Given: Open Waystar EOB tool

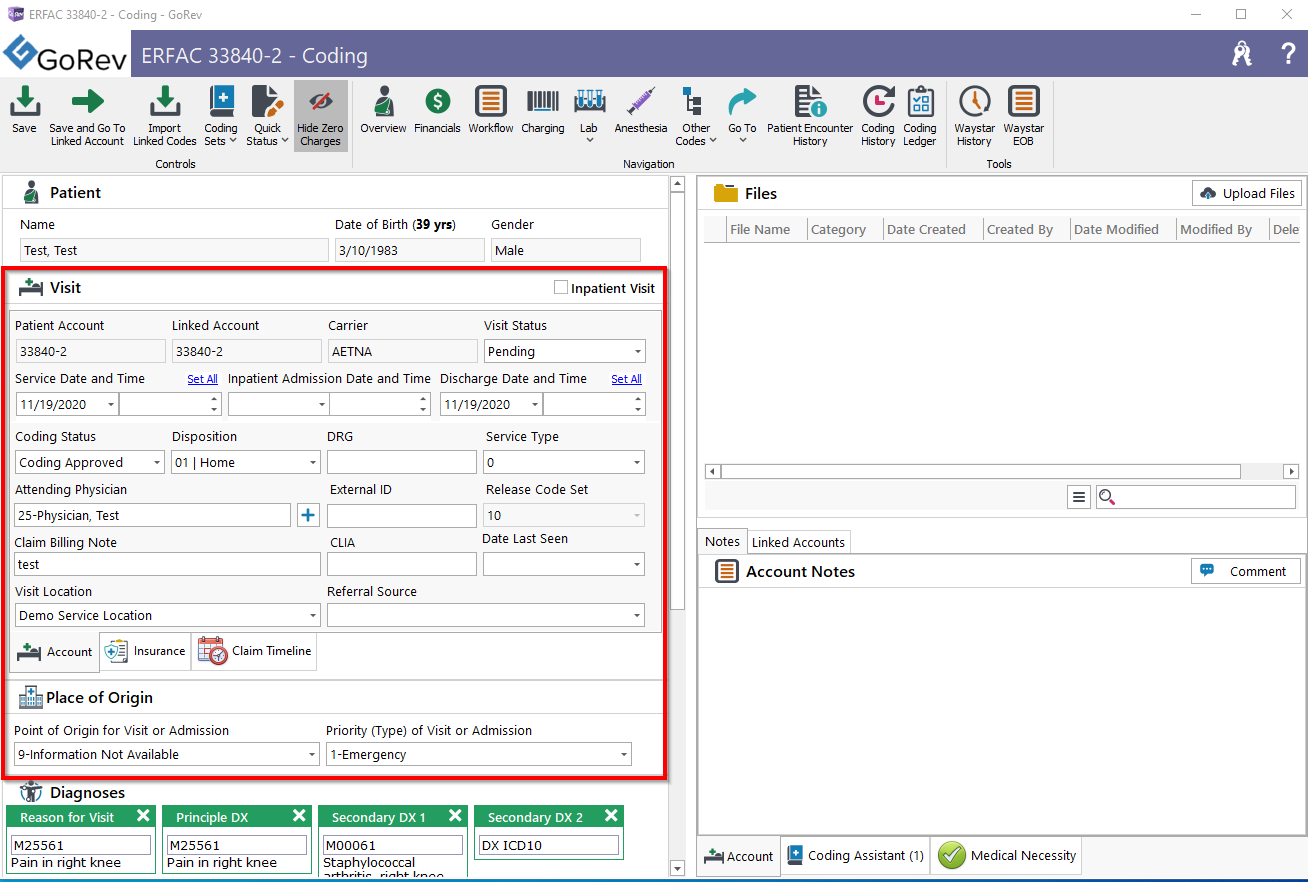Looking at the screenshot, I should click(1023, 116).
